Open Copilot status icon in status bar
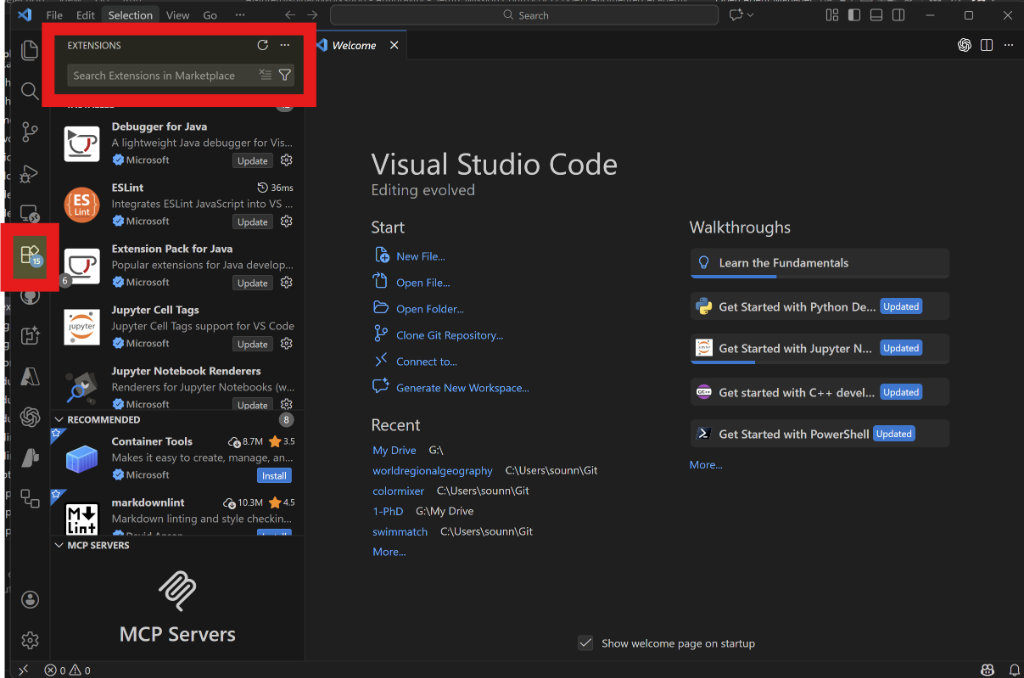The width and height of the screenshot is (1024, 678). coord(987,670)
